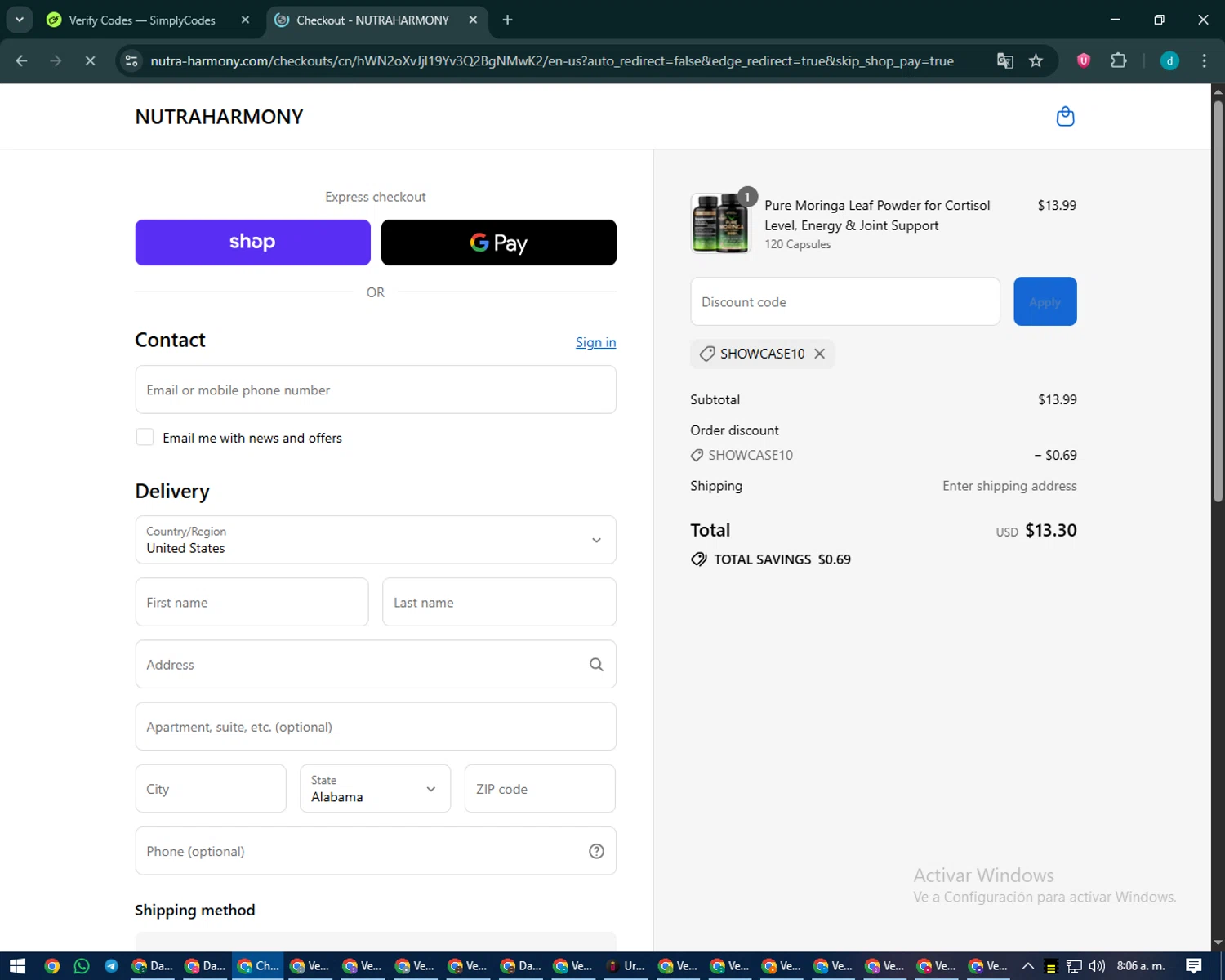Click the Total amount $13.30
This screenshot has width=1225, height=980.
tap(1050, 530)
